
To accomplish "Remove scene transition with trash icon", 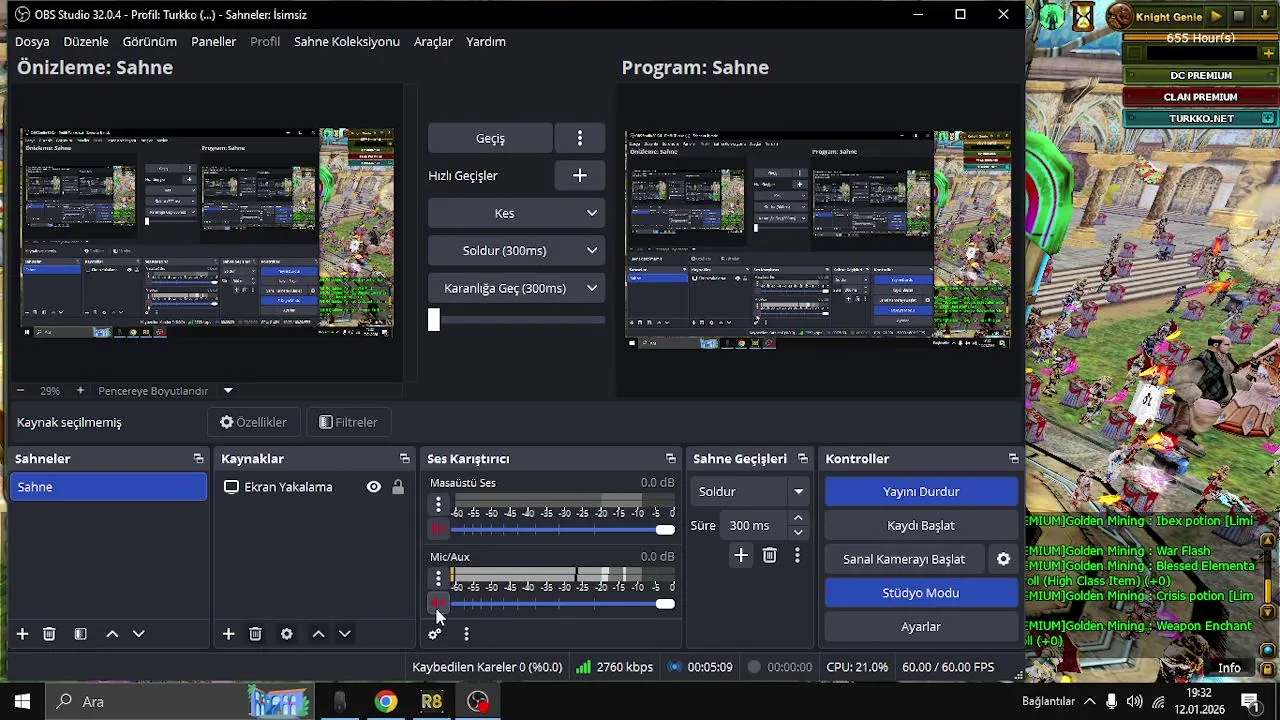I will coord(769,556).
